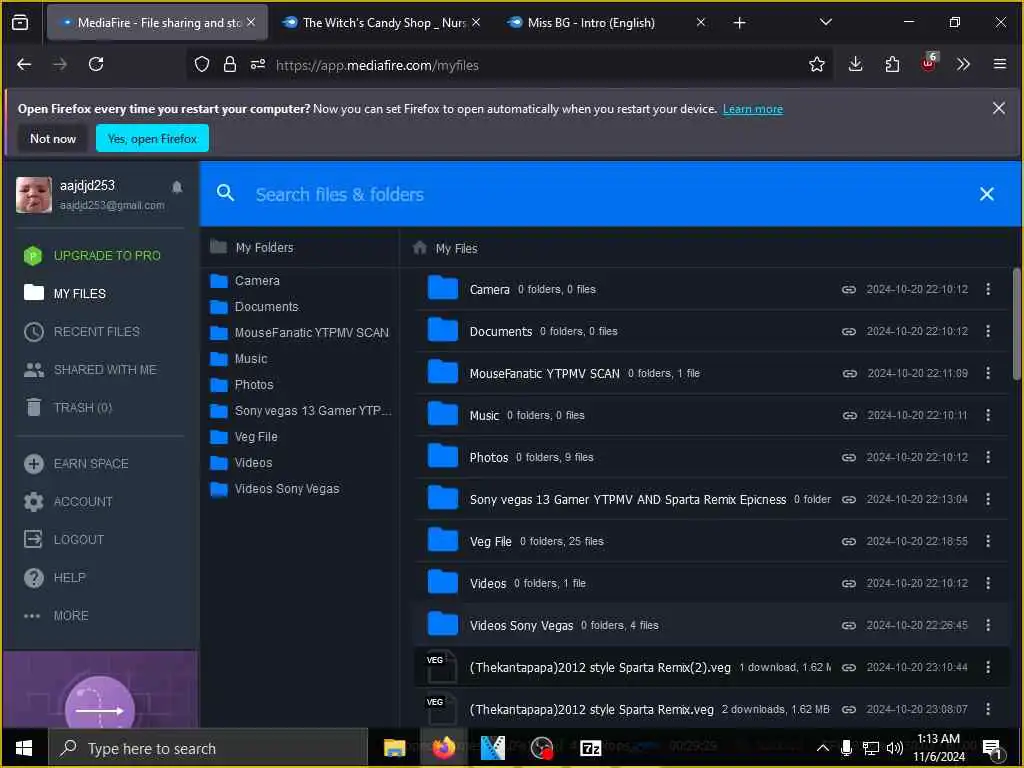
Task: Copy share link for Videos Sony Vegas folder
Action: click(x=848, y=626)
